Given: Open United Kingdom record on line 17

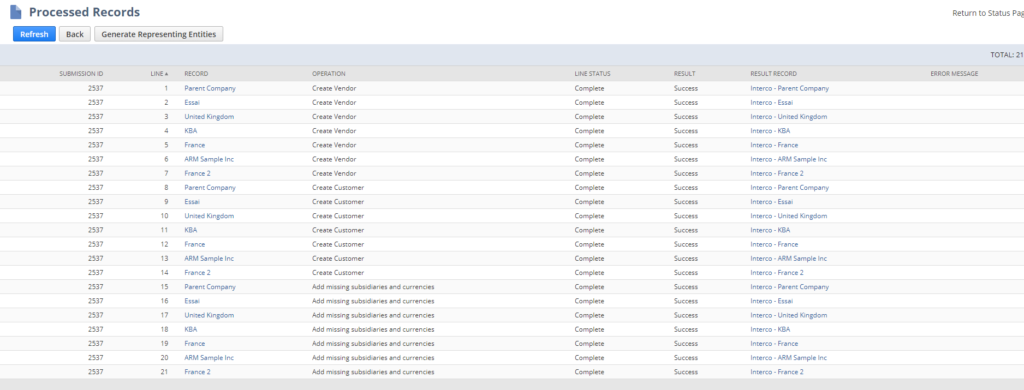Looking at the screenshot, I should (209, 315).
